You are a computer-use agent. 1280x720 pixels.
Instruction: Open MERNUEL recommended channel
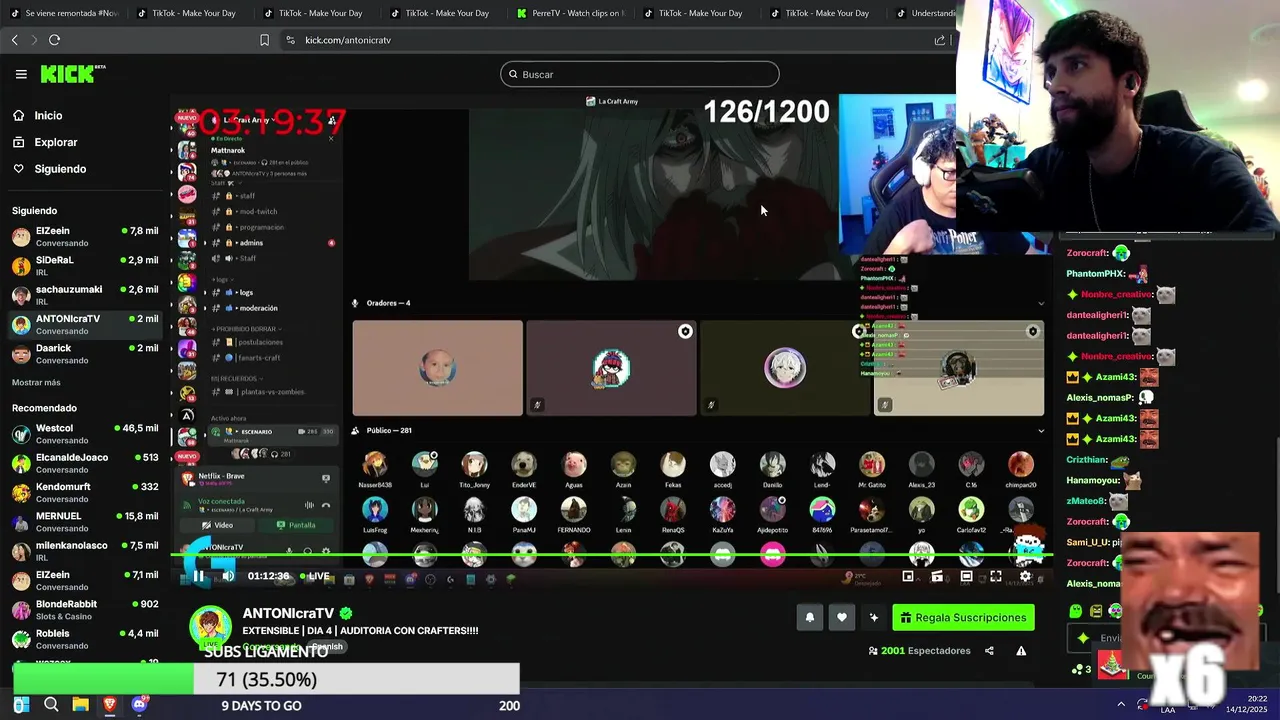85,522
